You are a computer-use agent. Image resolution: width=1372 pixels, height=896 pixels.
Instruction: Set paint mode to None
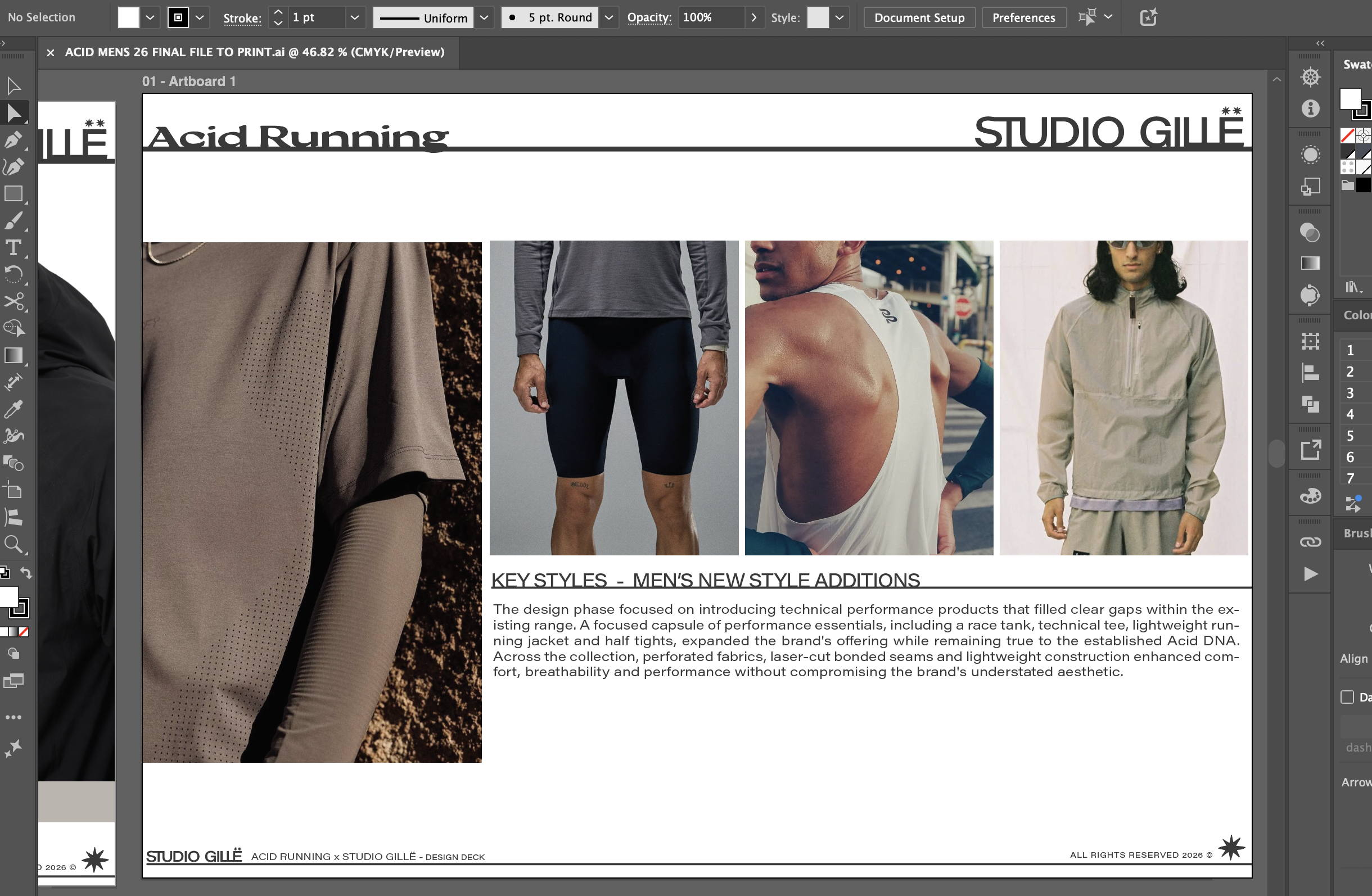tap(24, 631)
